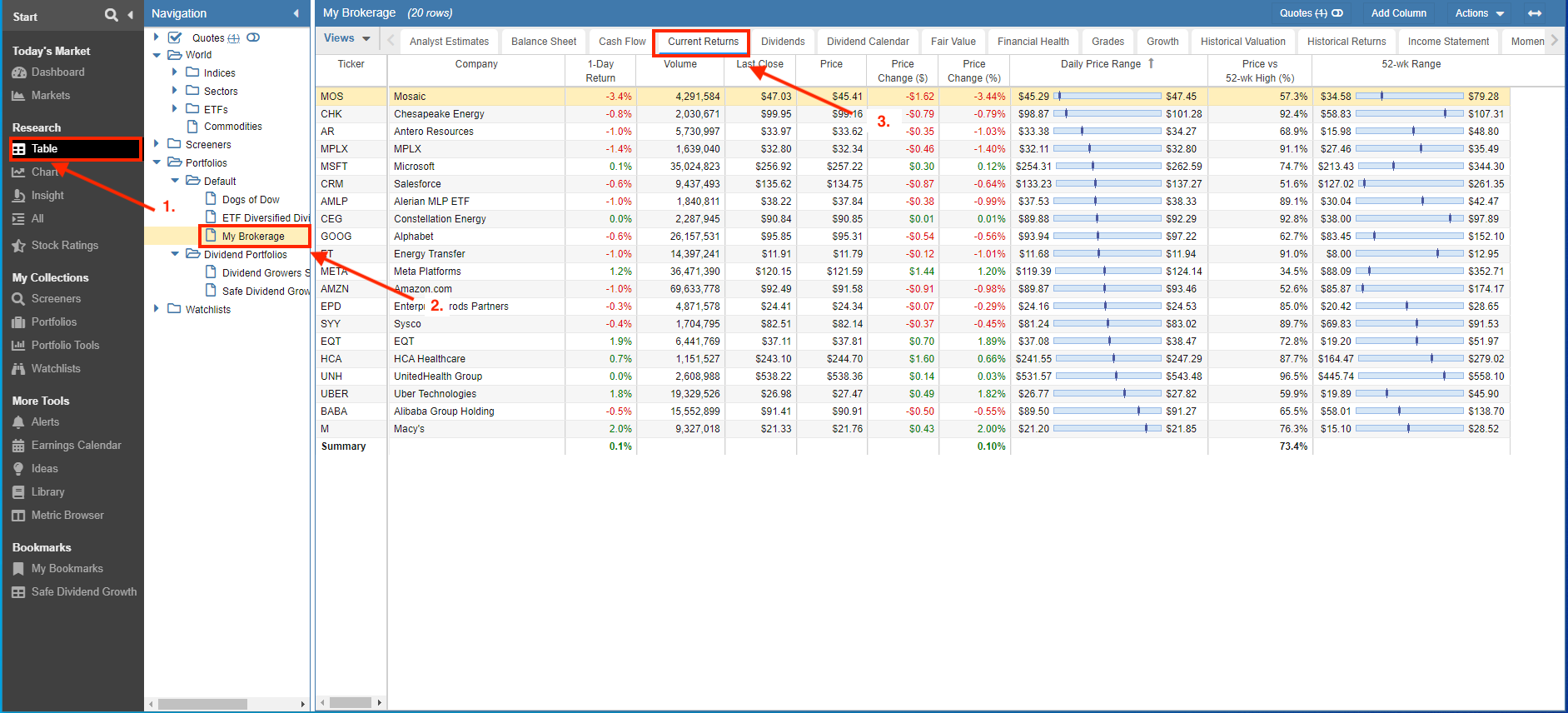Image resolution: width=1568 pixels, height=713 pixels.
Task: Switch to the Dividend Calendar tab
Action: click(868, 42)
